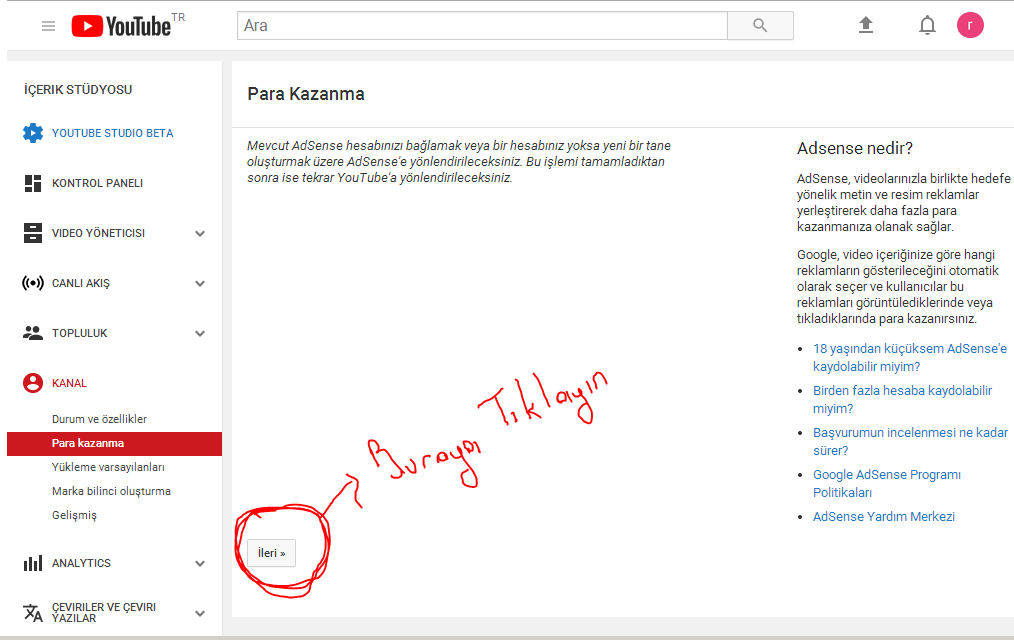Open link about being under 18 for AdSense
Screen dimensions: 1014x640
910,357
